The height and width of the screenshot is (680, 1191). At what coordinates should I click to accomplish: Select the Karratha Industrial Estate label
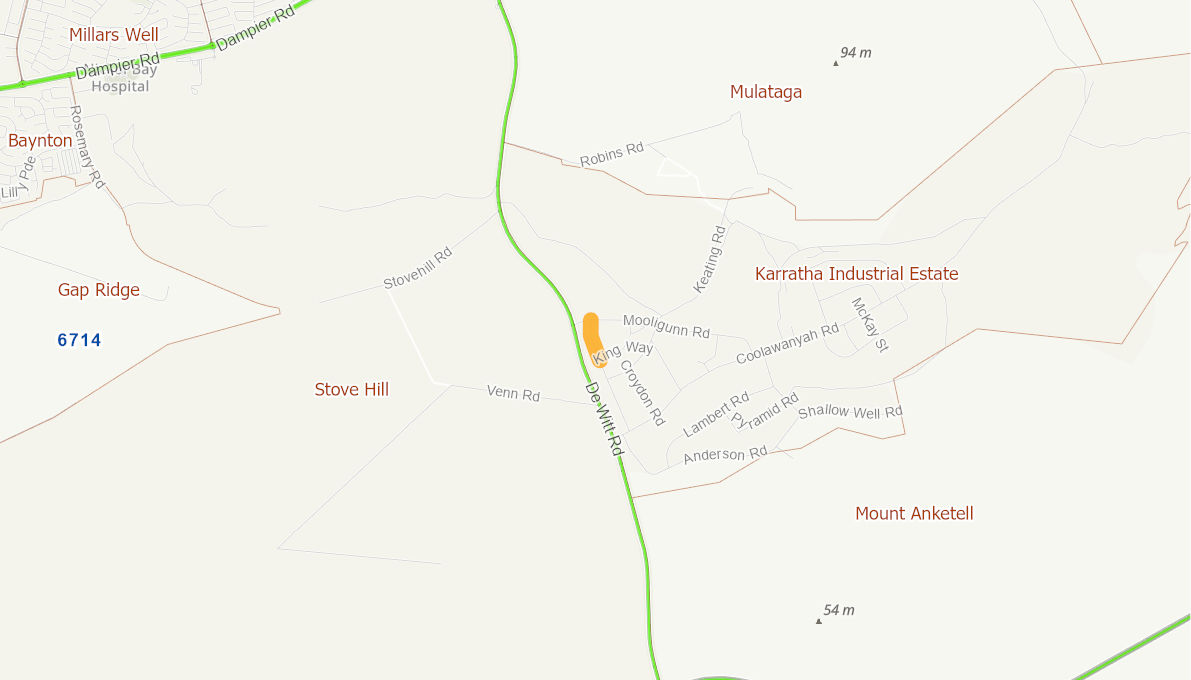[856, 274]
